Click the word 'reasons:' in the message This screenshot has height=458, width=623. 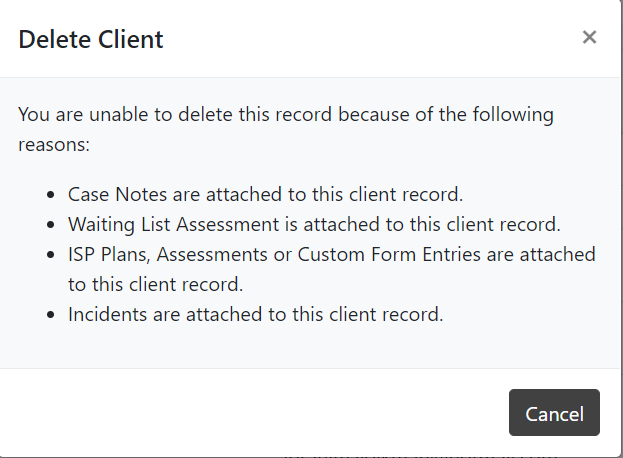point(54,144)
